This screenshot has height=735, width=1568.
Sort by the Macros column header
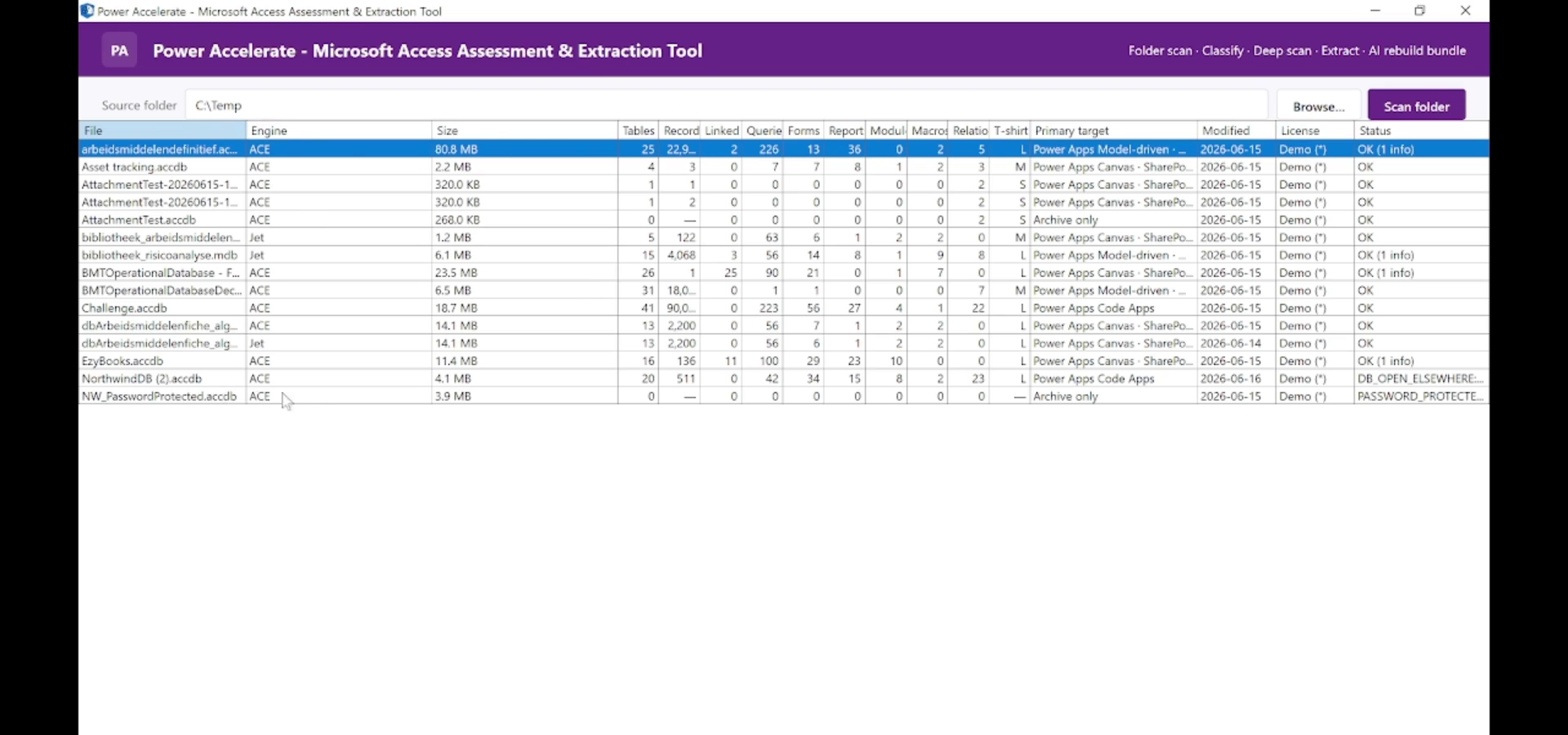tap(928, 131)
